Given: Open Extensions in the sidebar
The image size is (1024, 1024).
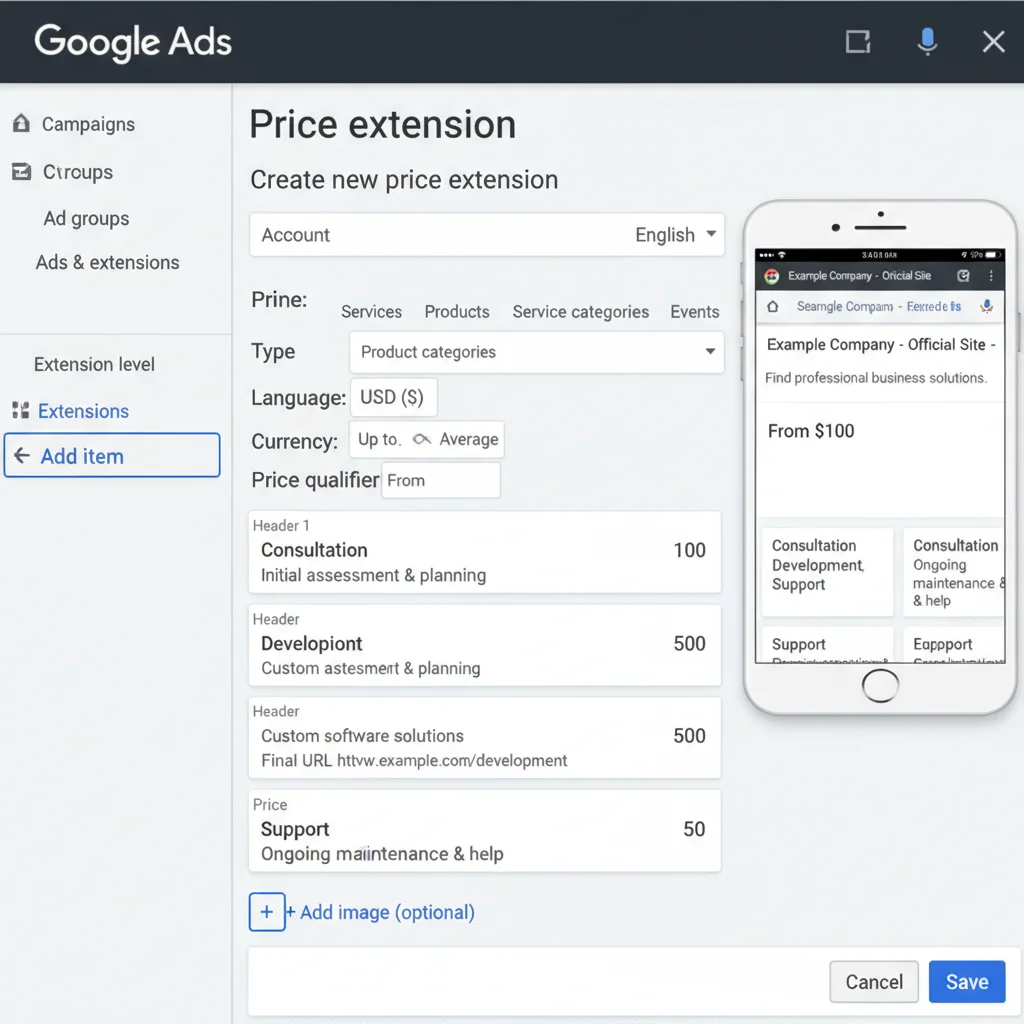Looking at the screenshot, I should coord(83,411).
